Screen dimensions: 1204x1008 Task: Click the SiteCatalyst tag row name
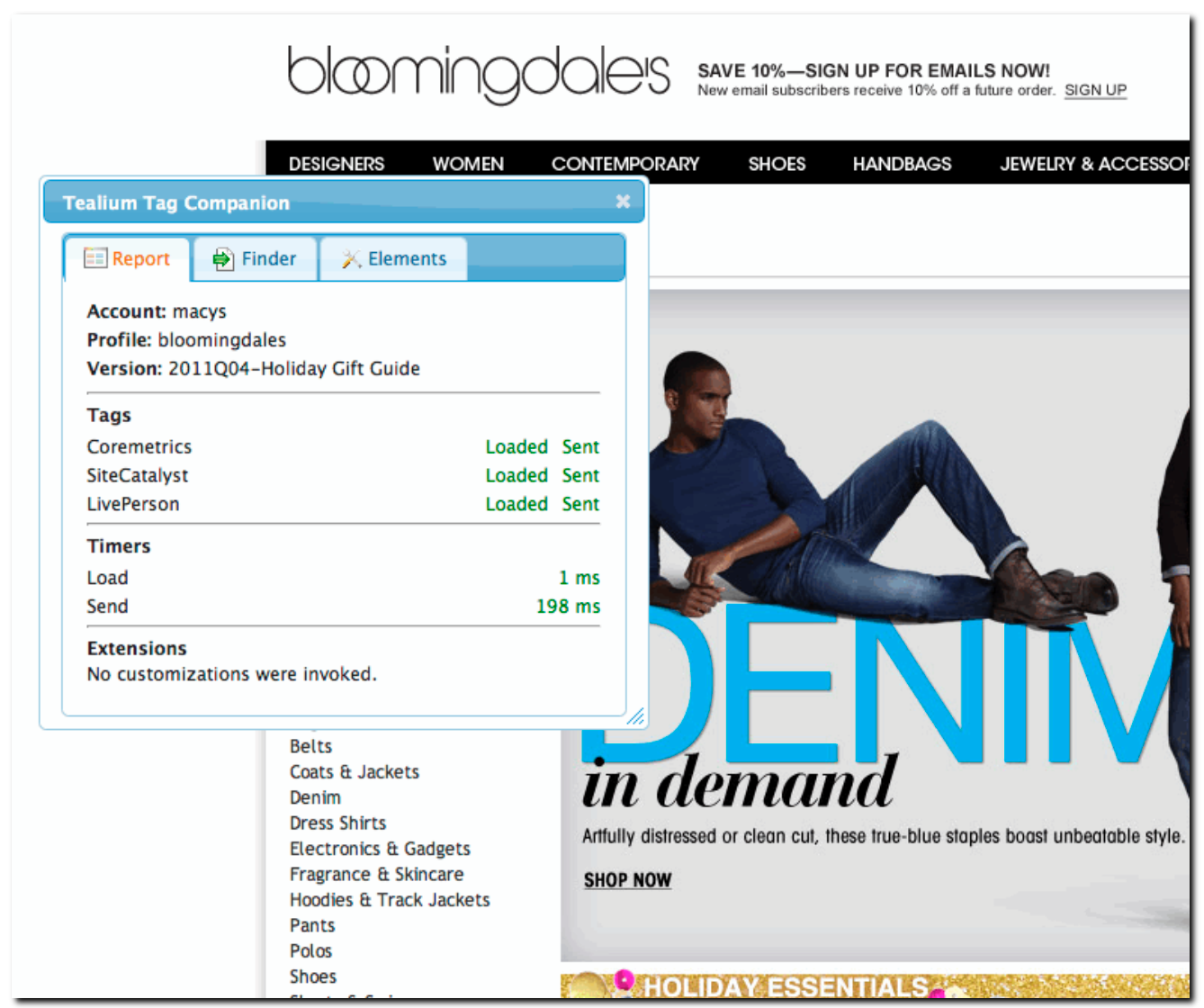click(138, 476)
